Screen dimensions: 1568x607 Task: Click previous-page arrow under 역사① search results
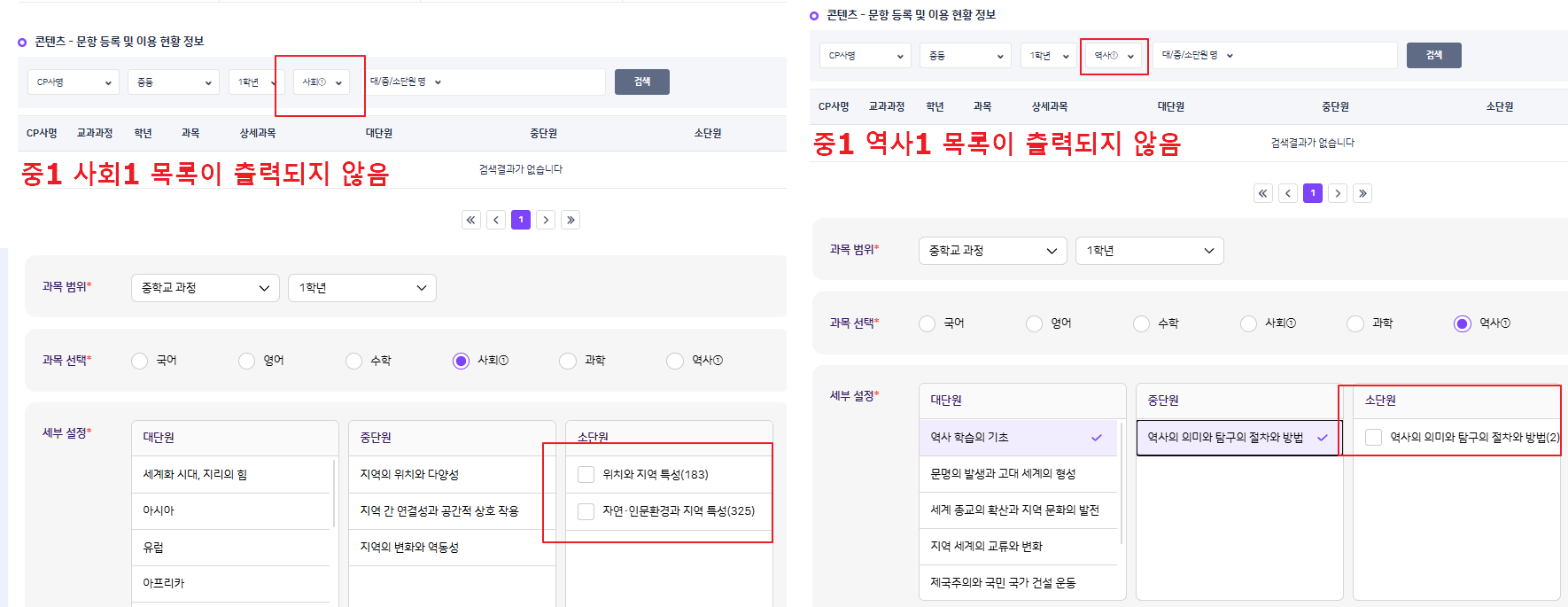coord(1288,193)
